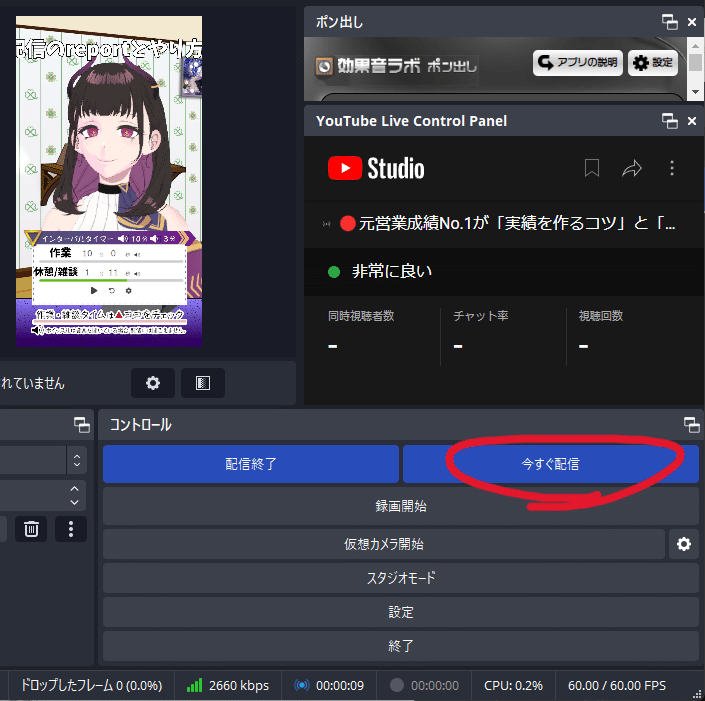This screenshot has width=705, height=701.
Task: Click the preview canvas thumbnail
Action: 109,181
